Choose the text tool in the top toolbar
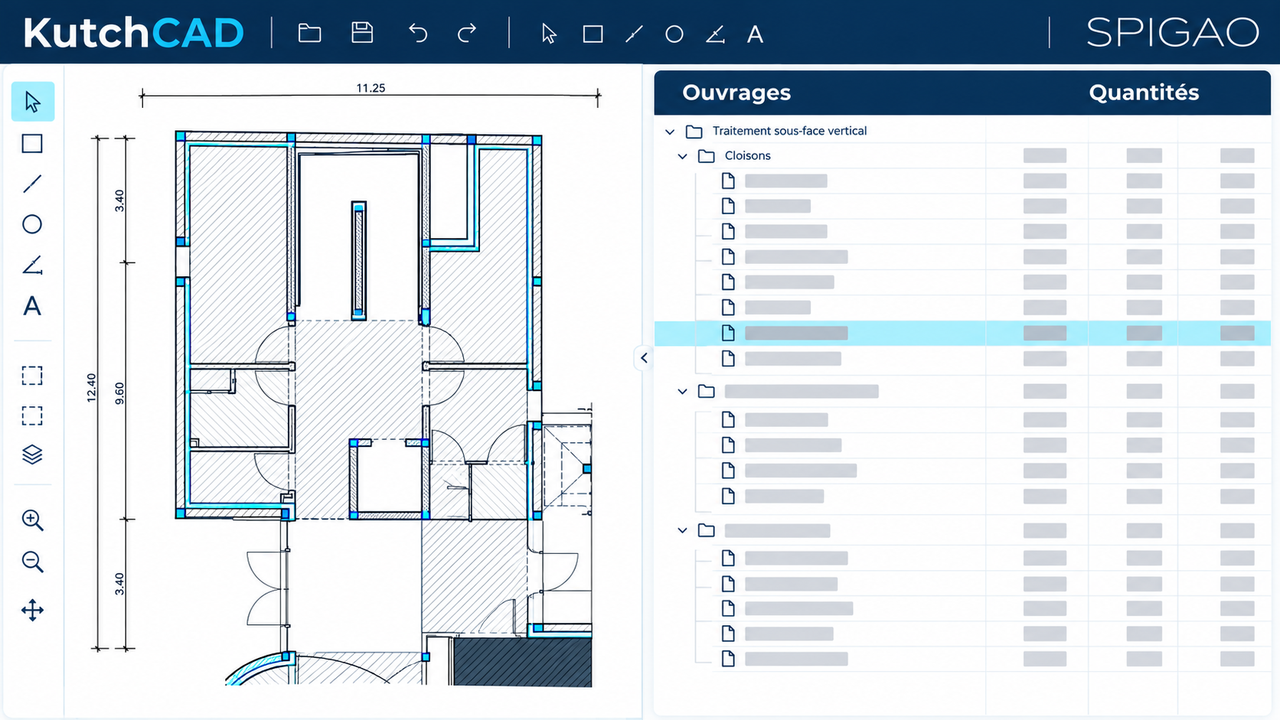The image size is (1280, 720). coord(755,34)
